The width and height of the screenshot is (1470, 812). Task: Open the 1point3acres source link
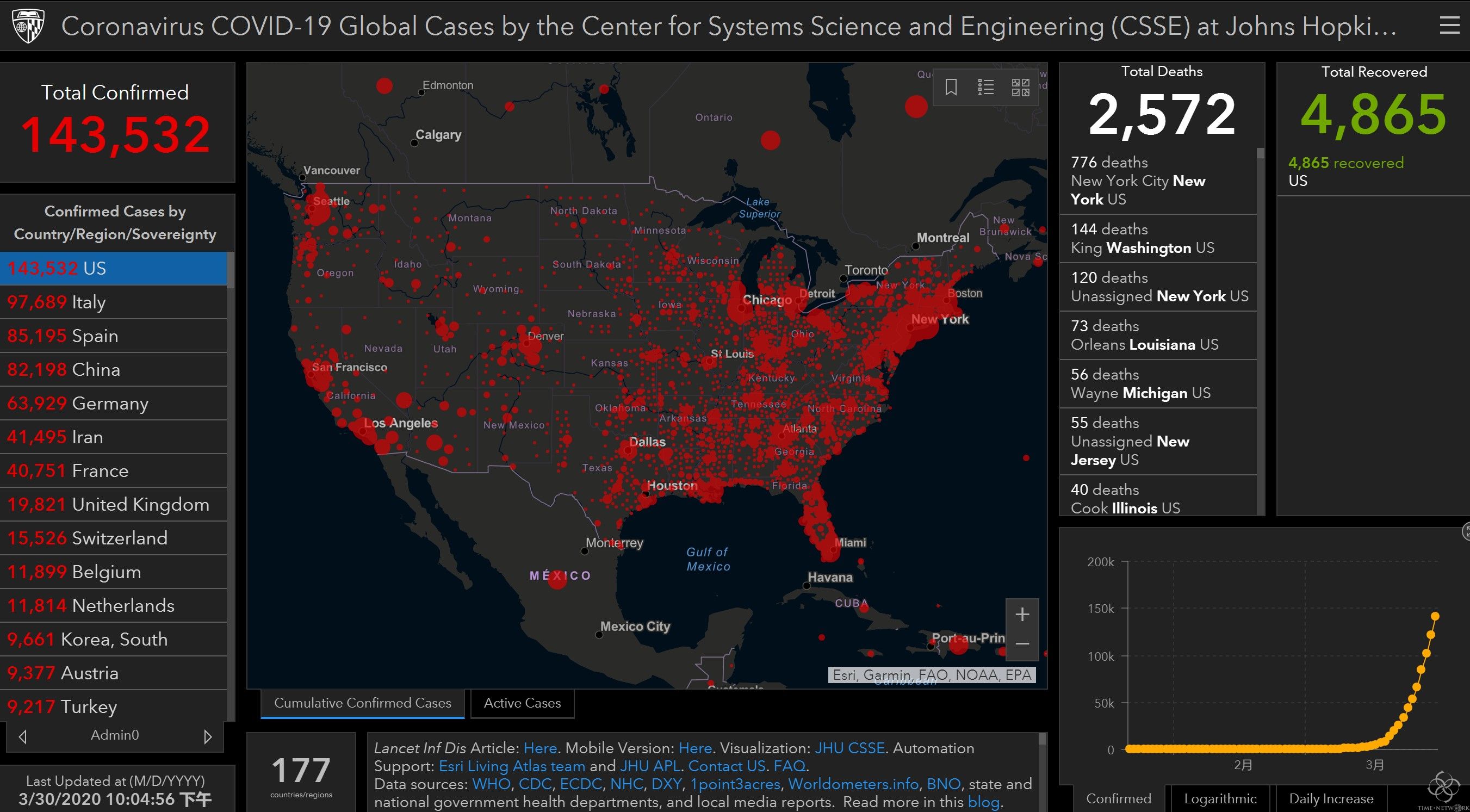(x=735, y=784)
